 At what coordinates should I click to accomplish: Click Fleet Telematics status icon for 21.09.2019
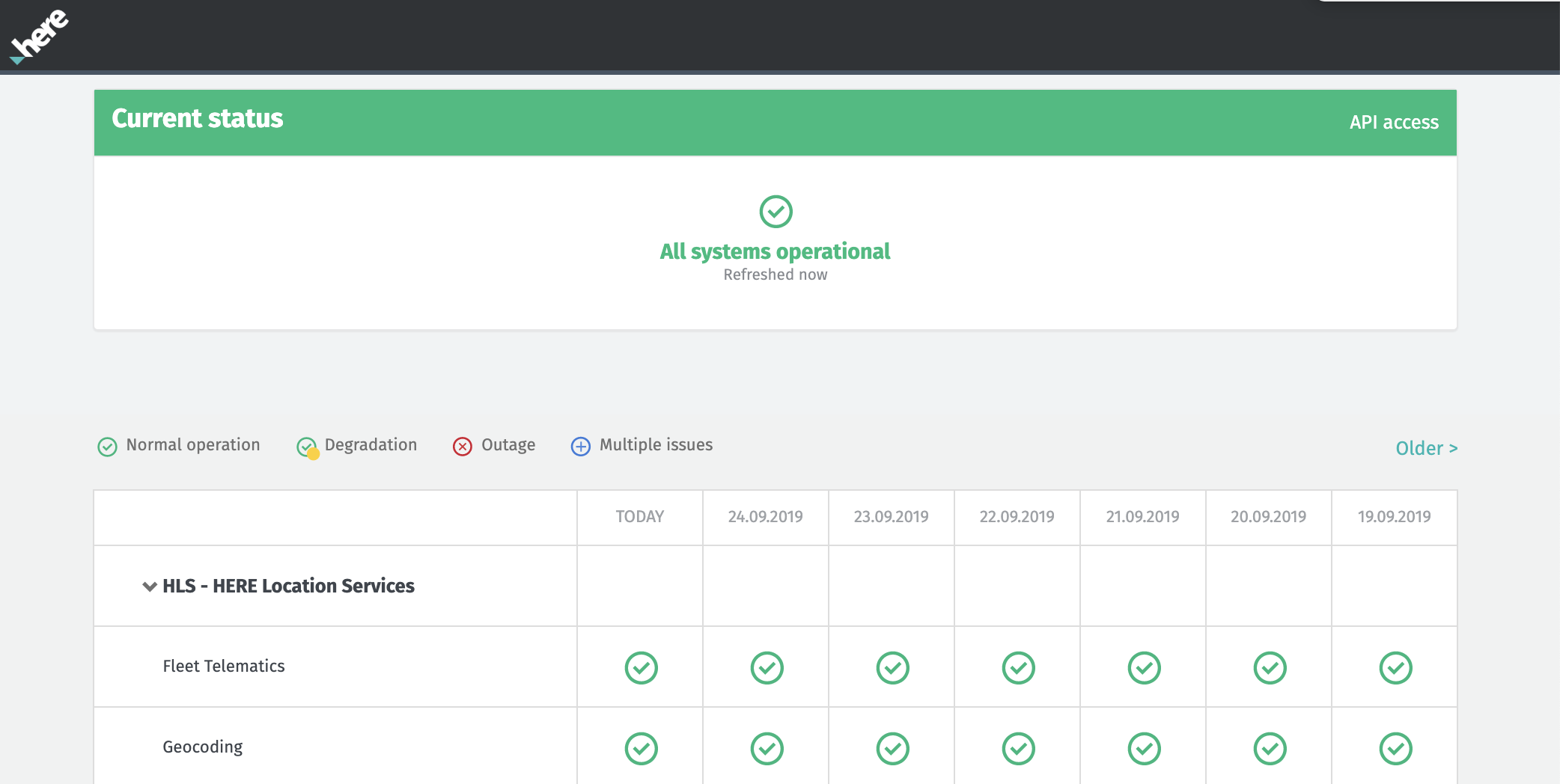1144,667
